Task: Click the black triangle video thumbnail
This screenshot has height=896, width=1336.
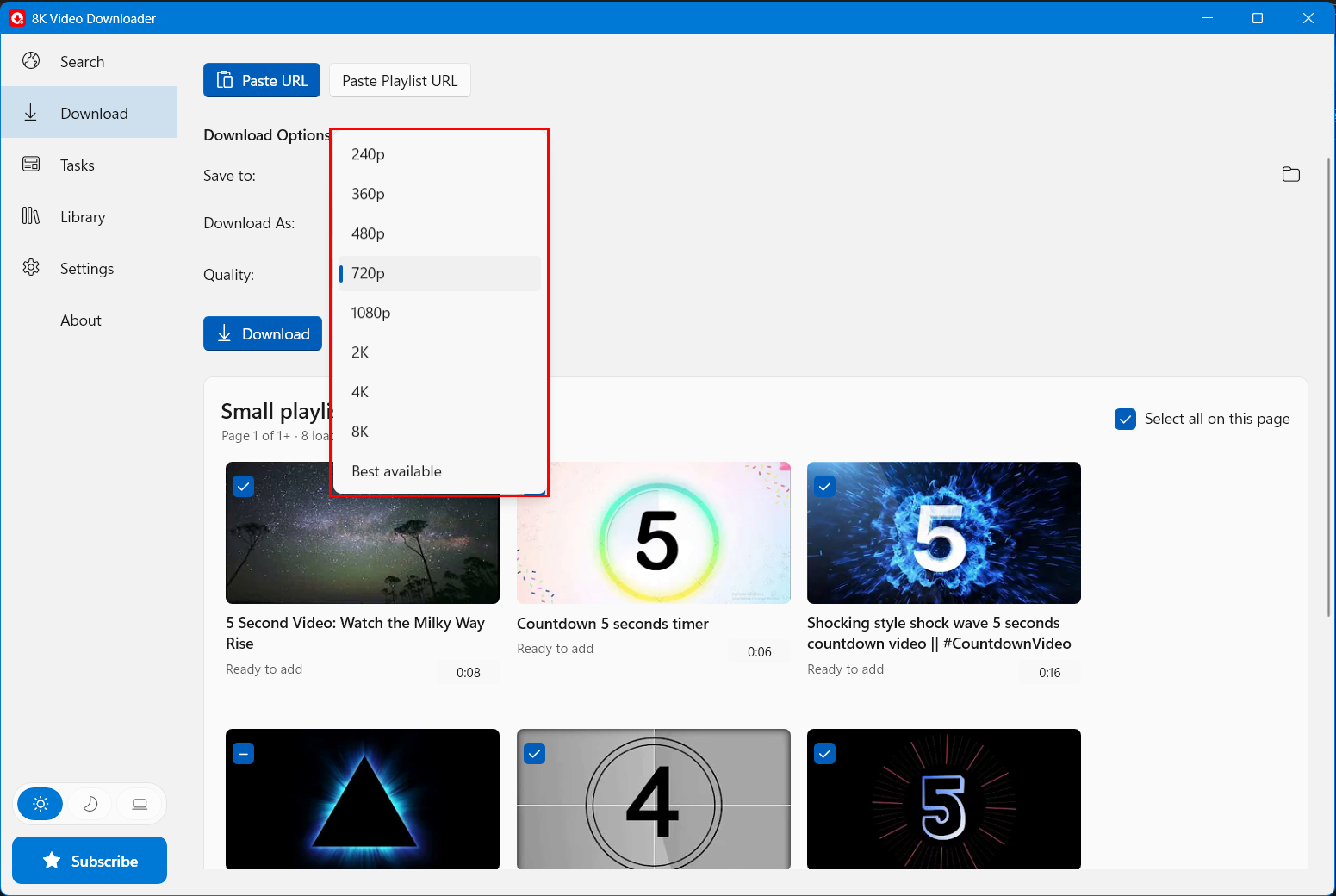Action: pyautogui.click(x=363, y=799)
